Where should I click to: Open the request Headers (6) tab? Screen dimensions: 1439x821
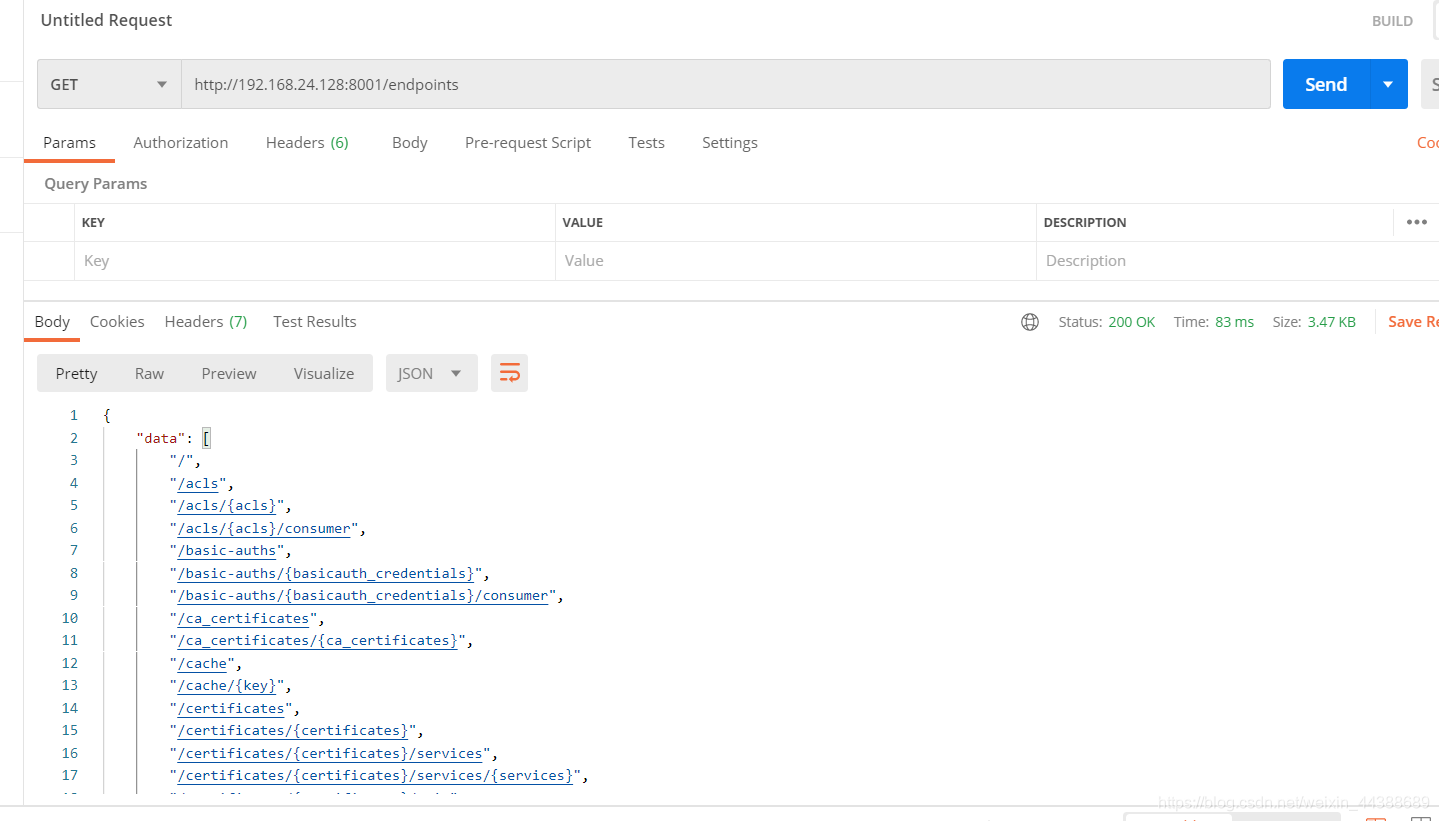click(307, 142)
